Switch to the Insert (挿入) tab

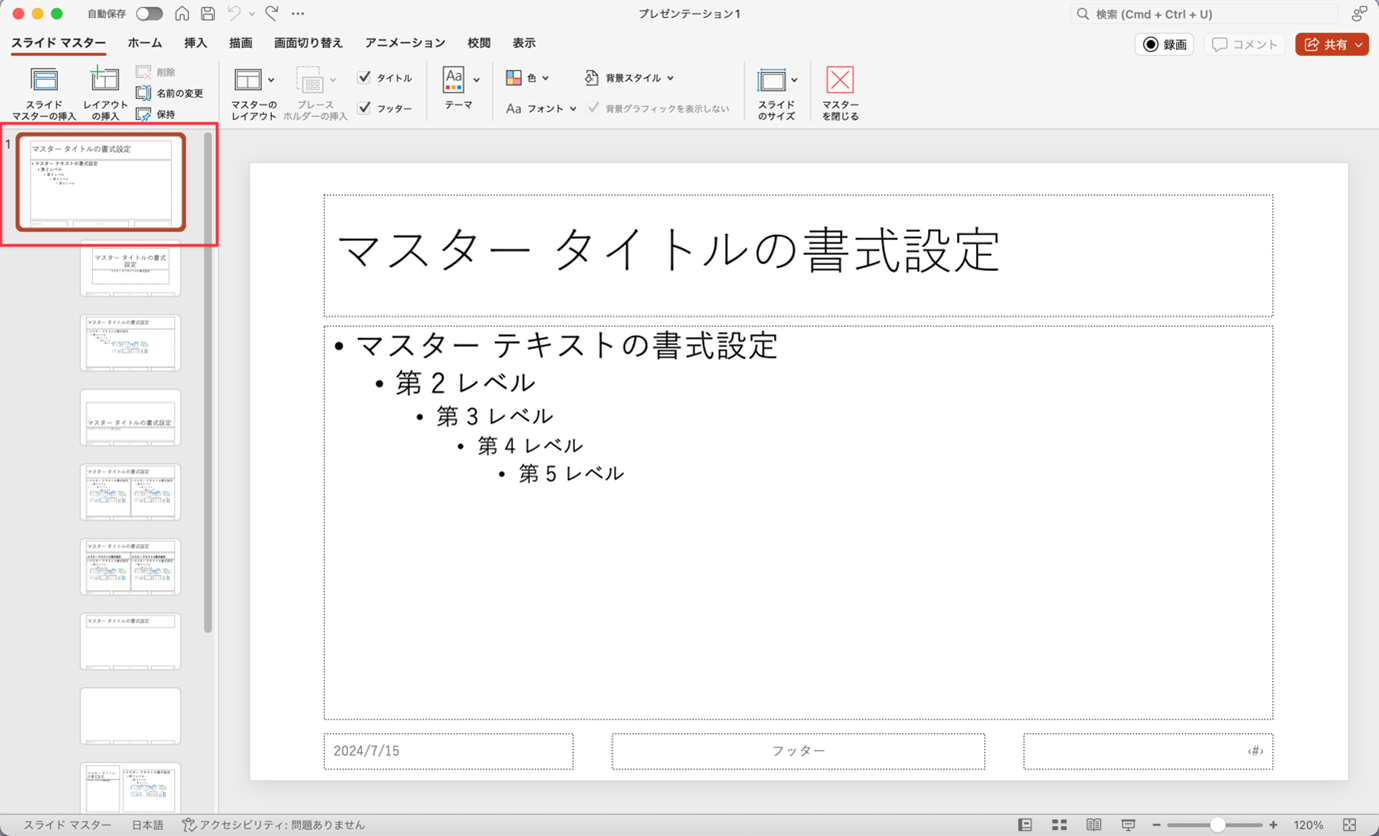[x=196, y=43]
